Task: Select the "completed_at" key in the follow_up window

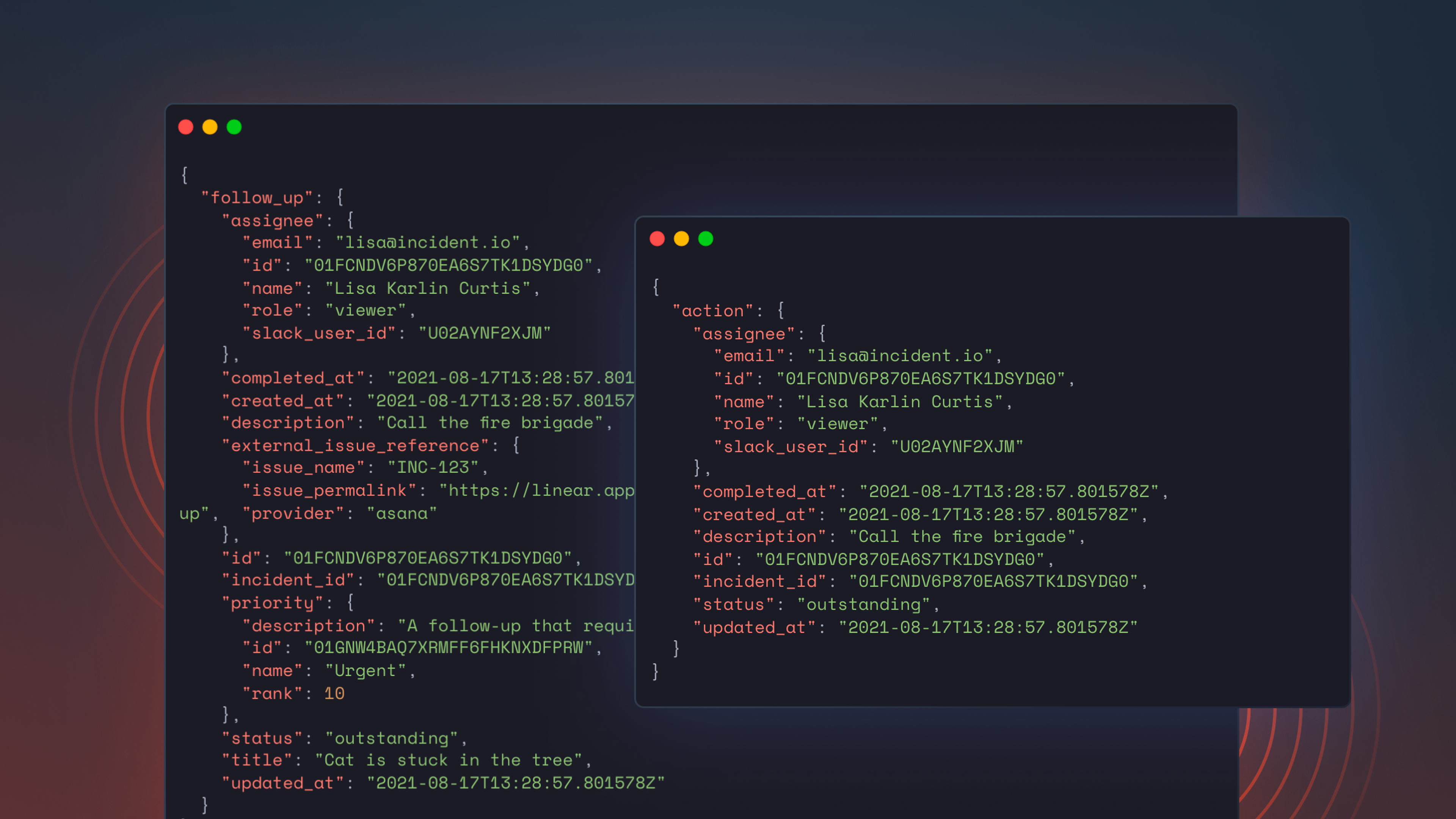Action: 293,378
